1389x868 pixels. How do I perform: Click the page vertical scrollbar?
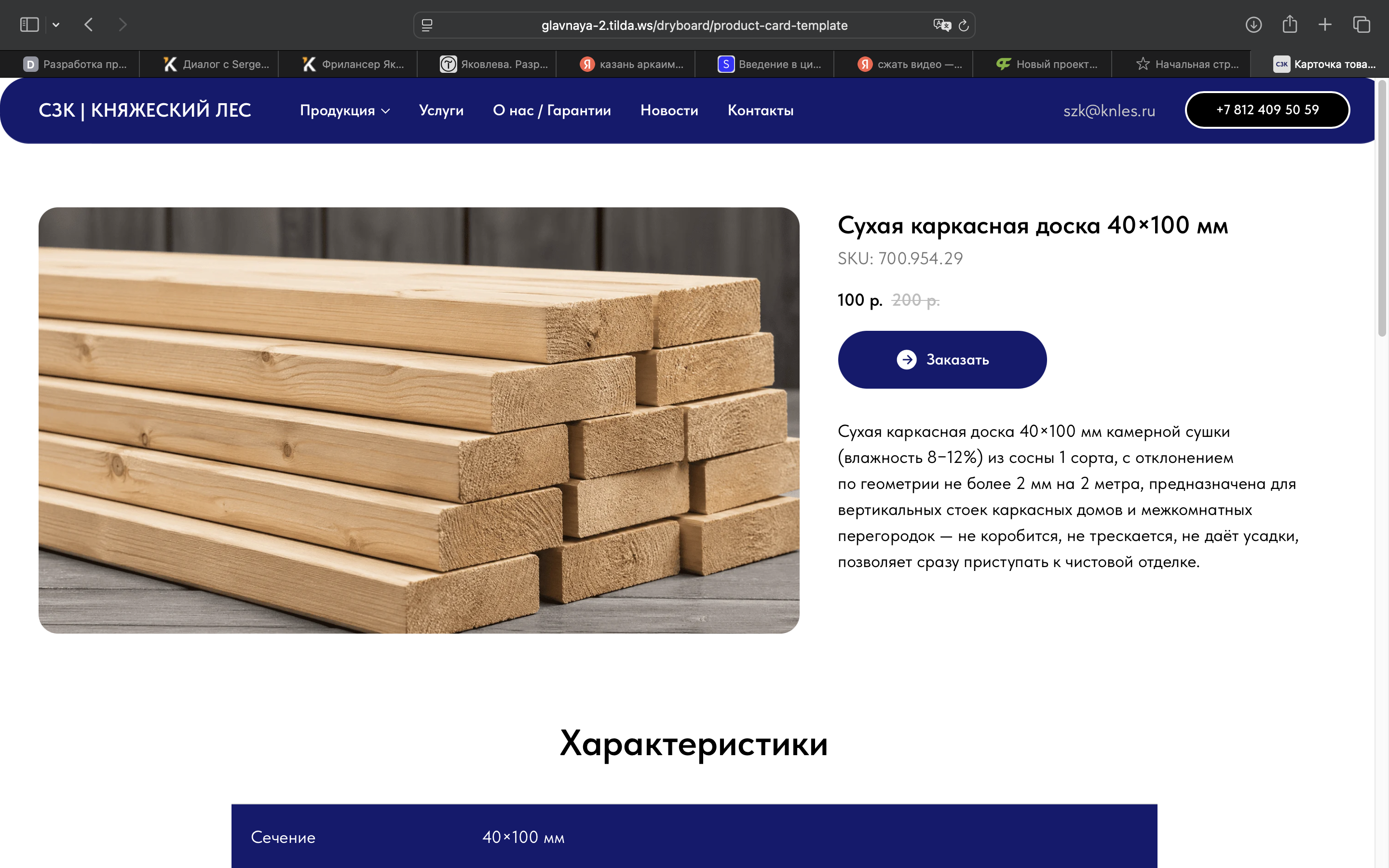(x=1382, y=208)
